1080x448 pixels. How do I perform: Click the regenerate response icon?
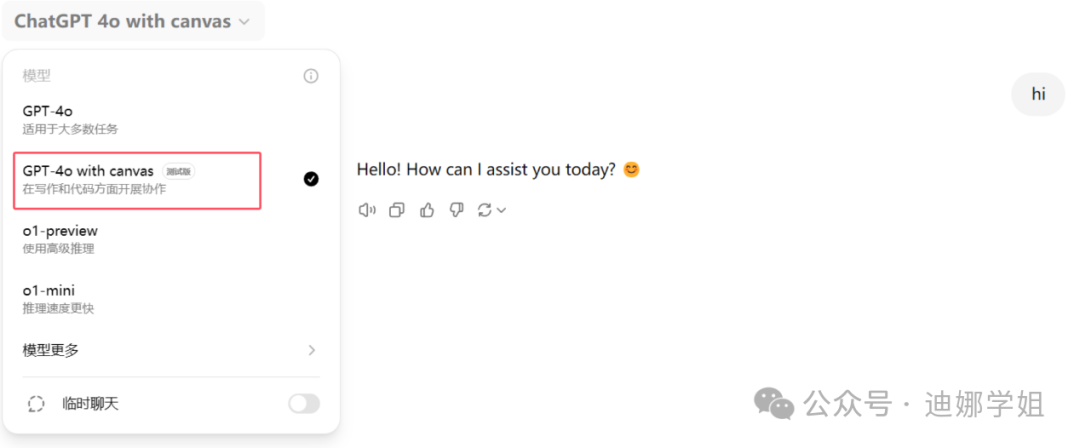pos(485,210)
